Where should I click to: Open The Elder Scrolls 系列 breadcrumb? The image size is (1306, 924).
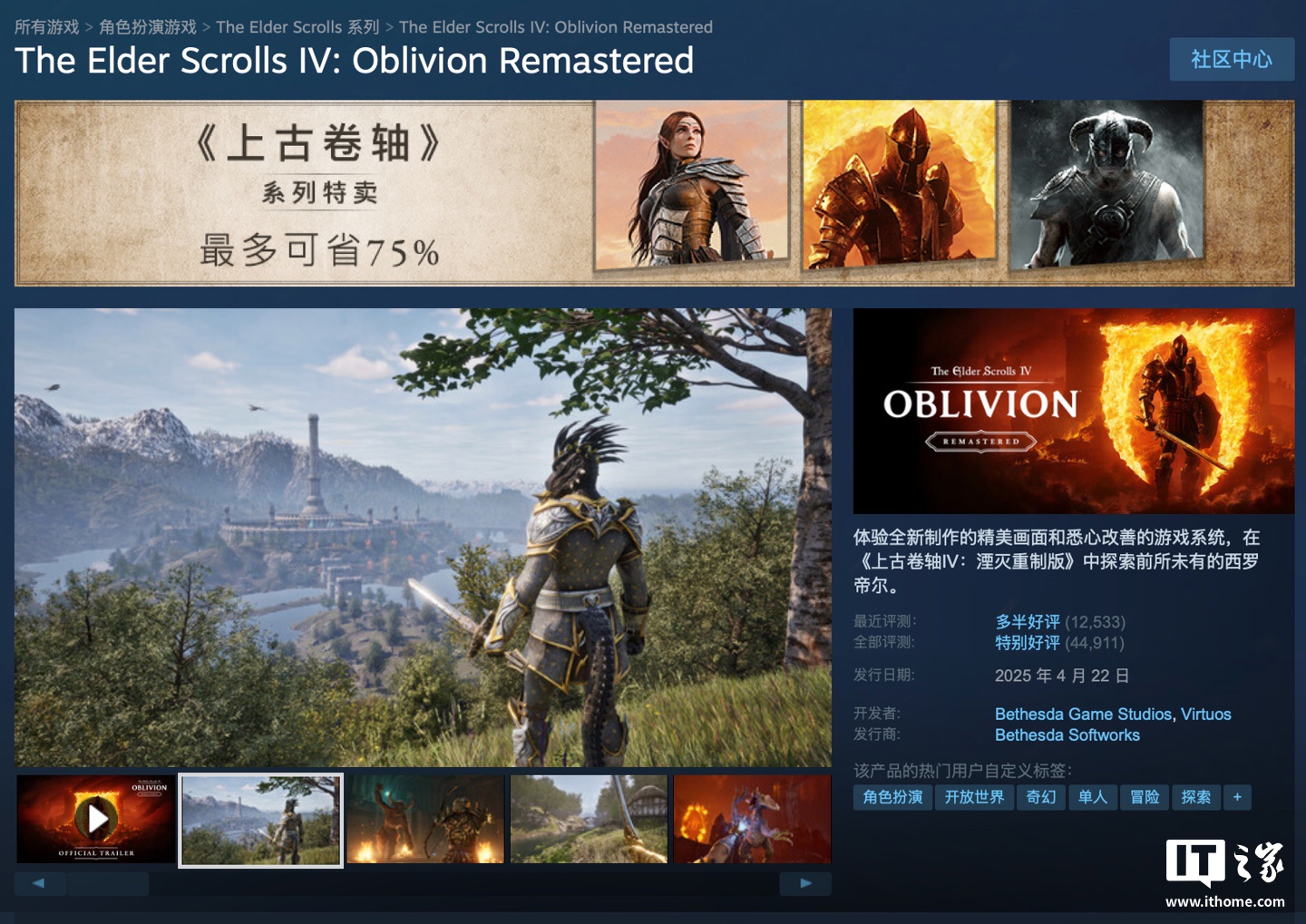click(x=297, y=27)
